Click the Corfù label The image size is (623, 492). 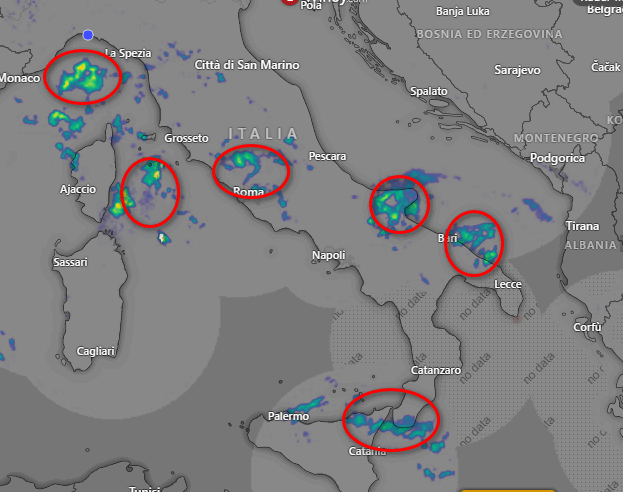[x=587, y=327]
